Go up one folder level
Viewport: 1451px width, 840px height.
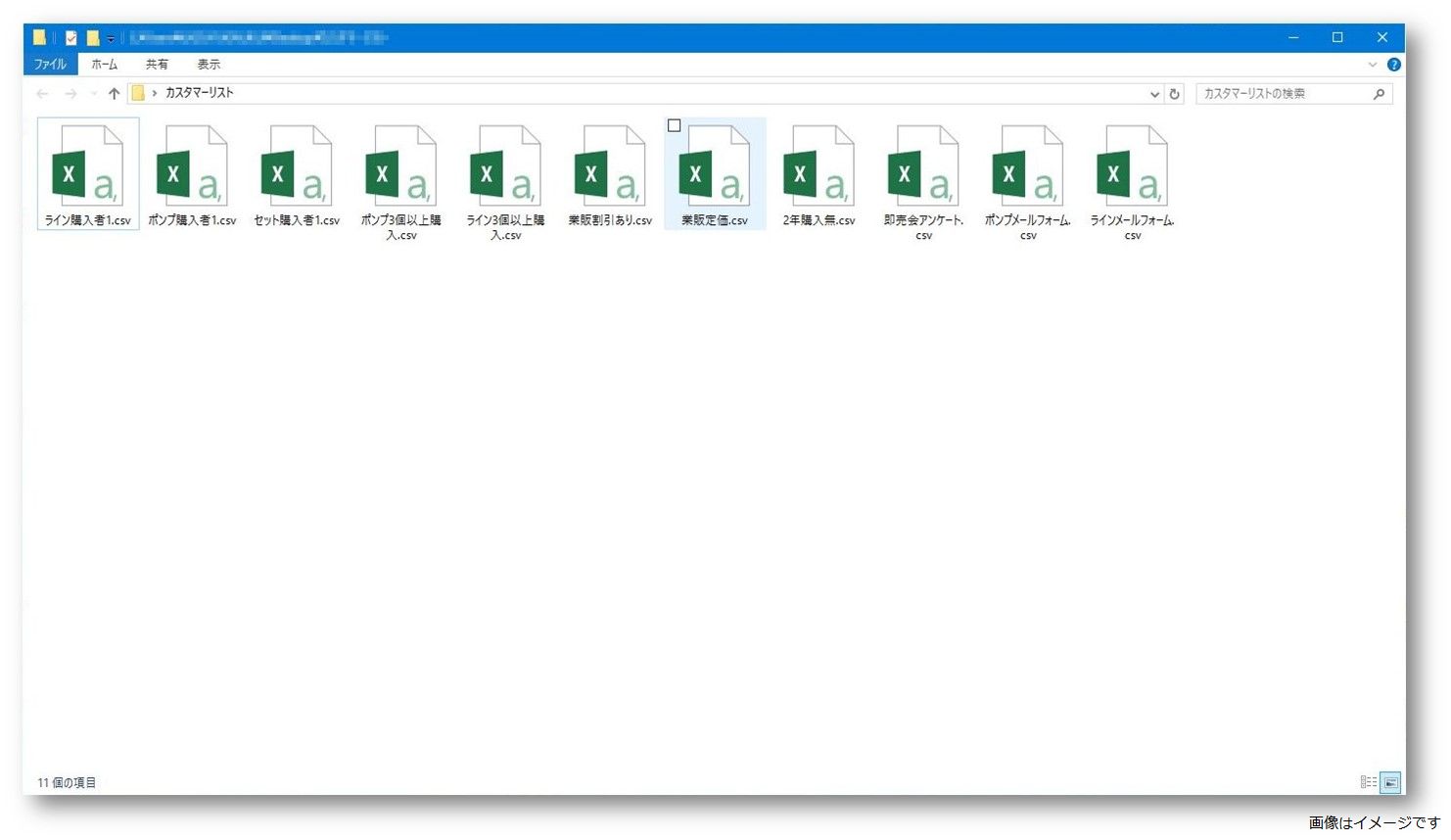click(x=114, y=94)
